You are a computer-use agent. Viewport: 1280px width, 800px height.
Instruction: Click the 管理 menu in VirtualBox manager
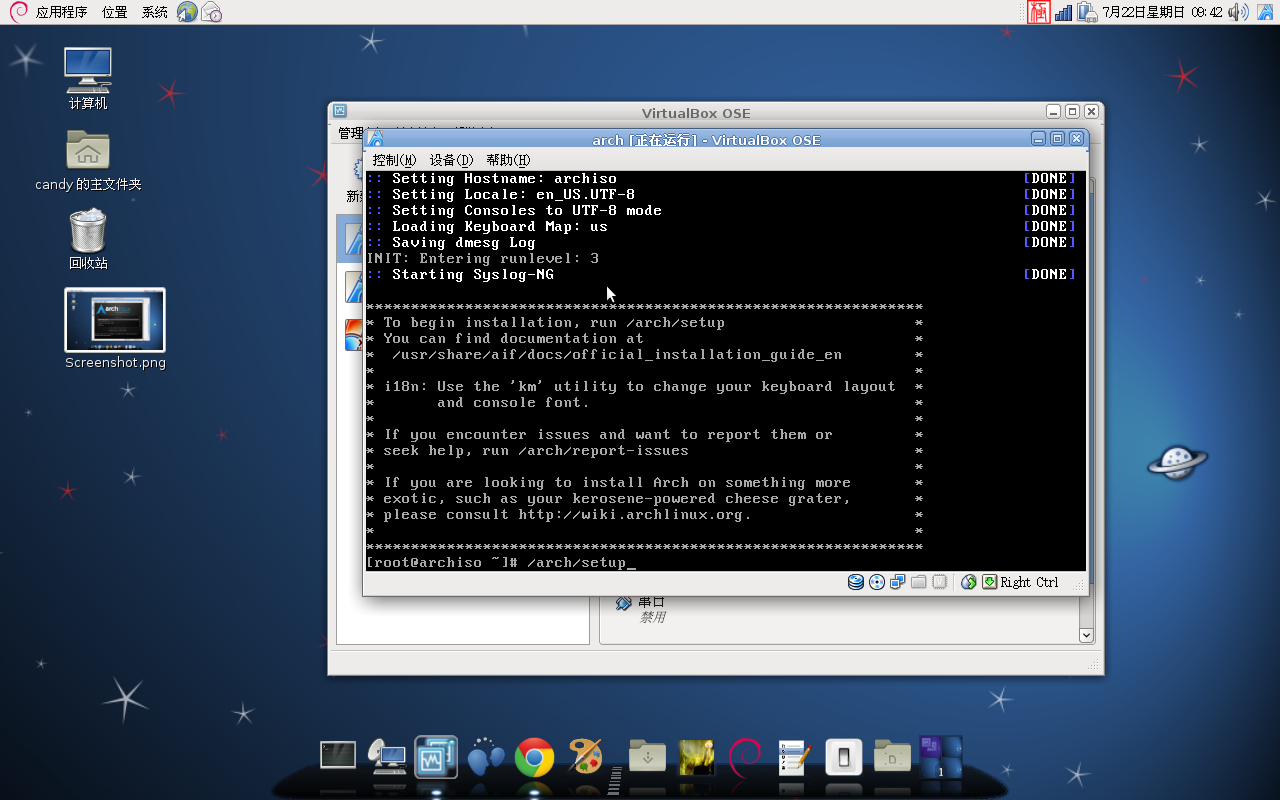point(350,132)
